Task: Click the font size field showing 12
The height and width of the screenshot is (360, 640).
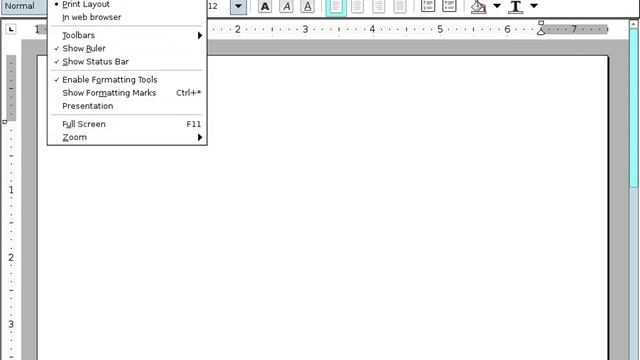Action: [x=218, y=7]
